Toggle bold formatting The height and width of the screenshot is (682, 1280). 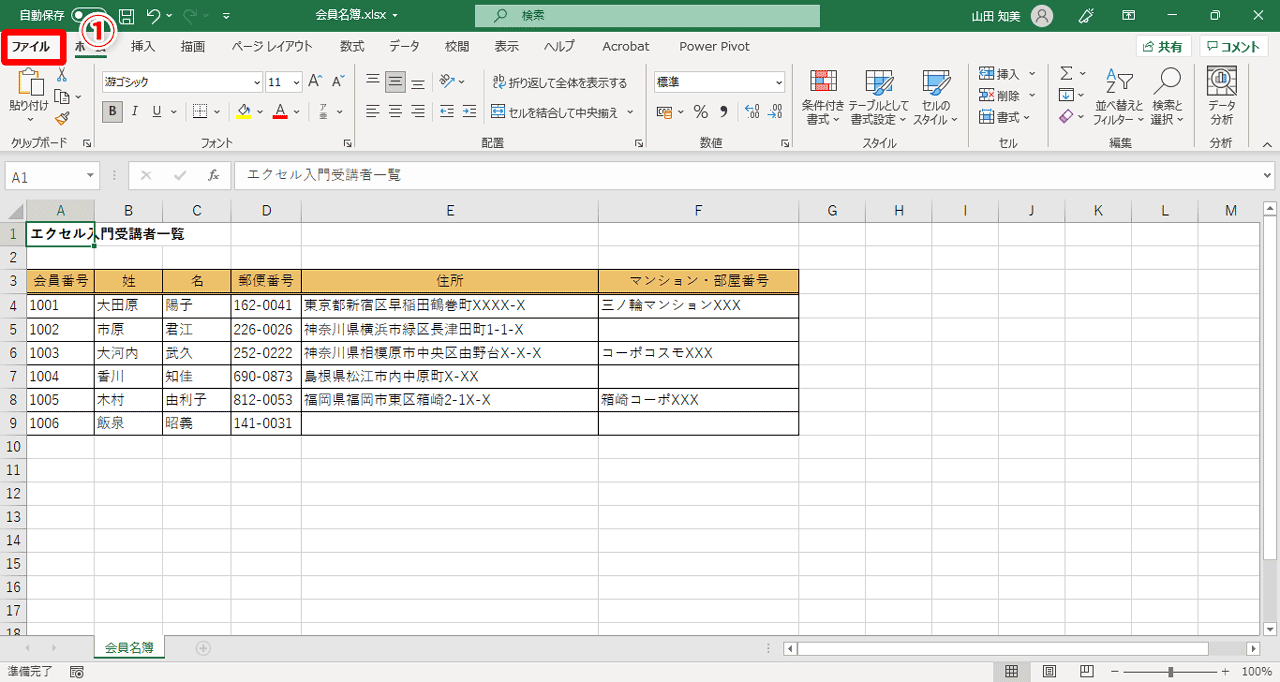112,111
